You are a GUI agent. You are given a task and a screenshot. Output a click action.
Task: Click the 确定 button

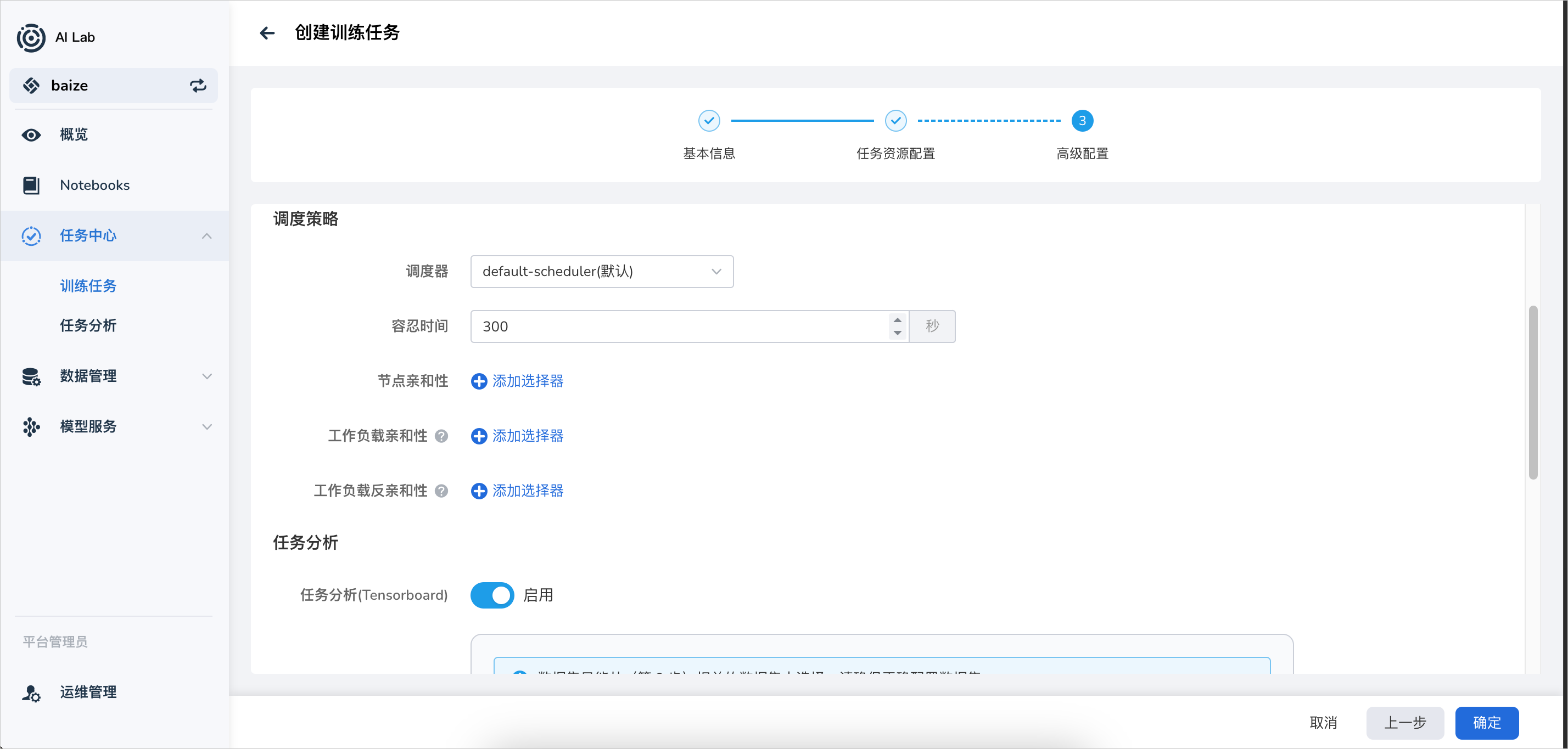coord(1486,723)
